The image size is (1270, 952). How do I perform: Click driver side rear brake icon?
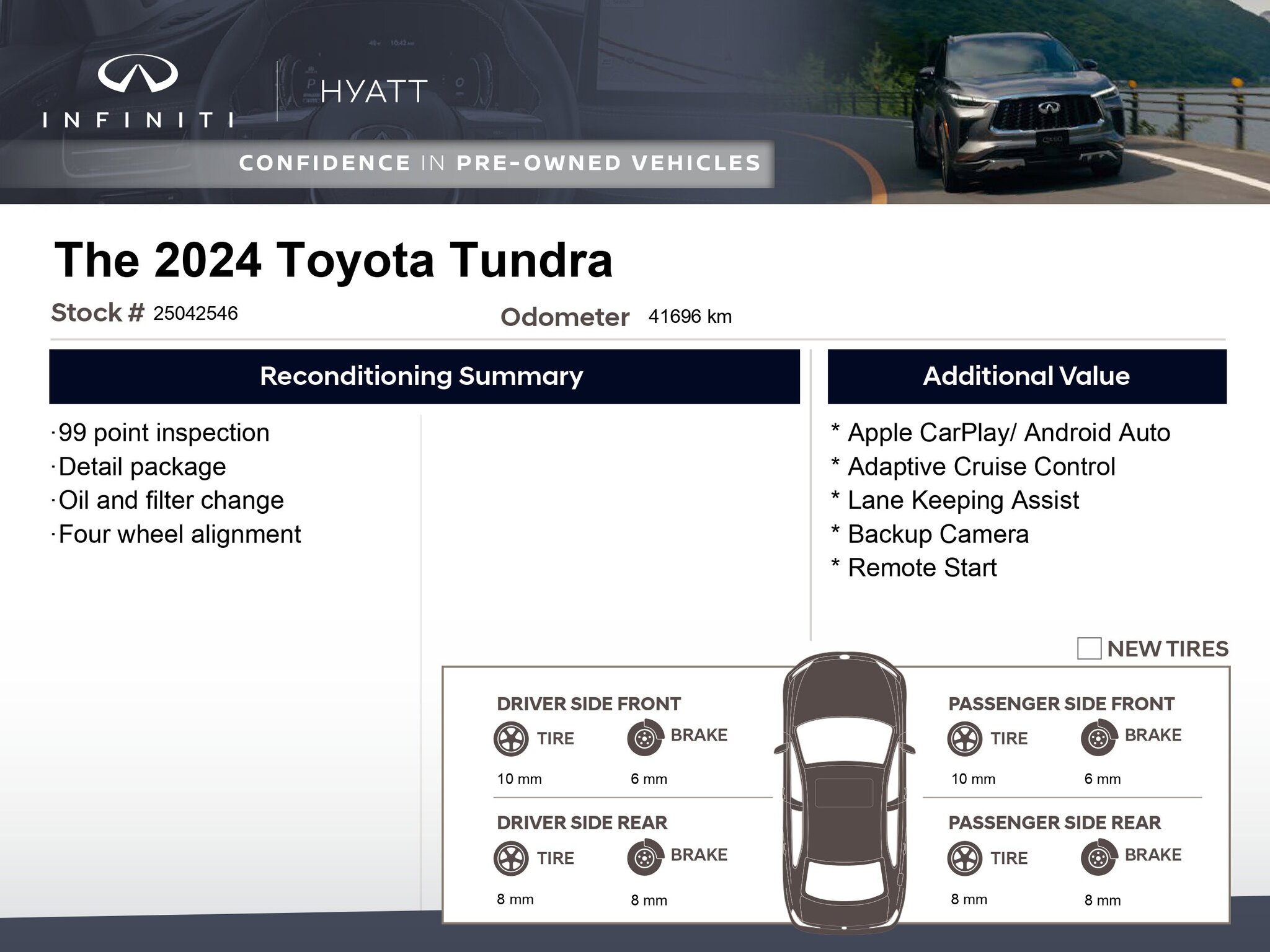click(x=645, y=858)
